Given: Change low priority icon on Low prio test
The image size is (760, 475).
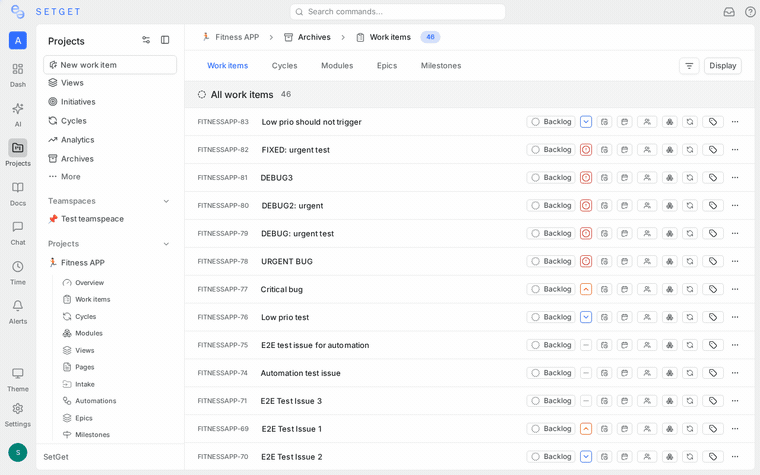Looking at the screenshot, I should click(586, 317).
